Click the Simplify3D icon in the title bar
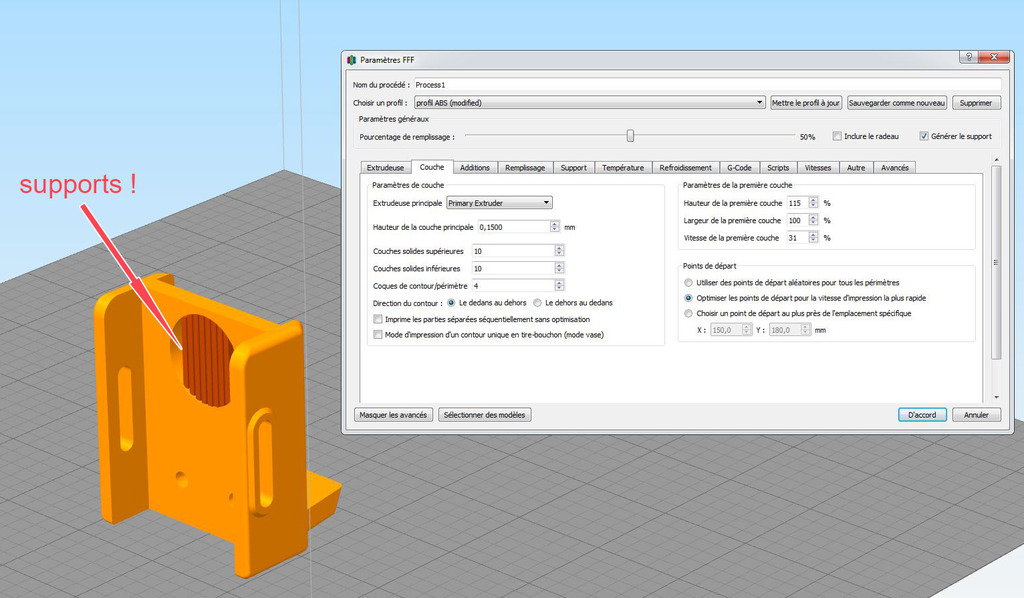This screenshot has width=1024, height=598. pos(350,59)
